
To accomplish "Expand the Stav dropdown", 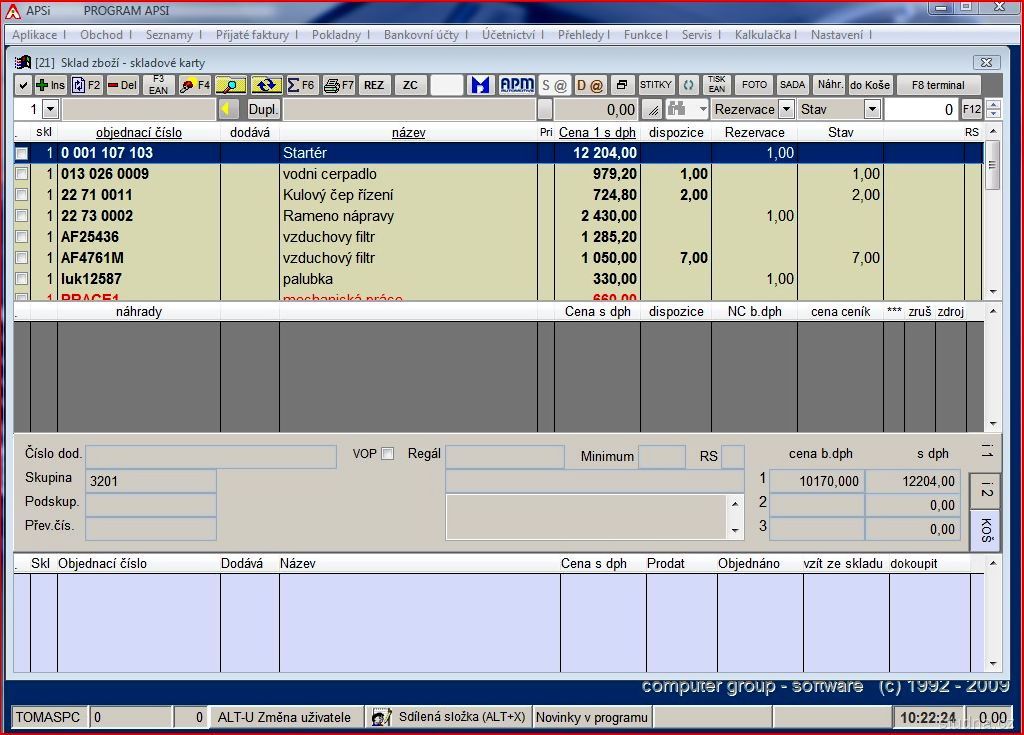I will click(872, 110).
